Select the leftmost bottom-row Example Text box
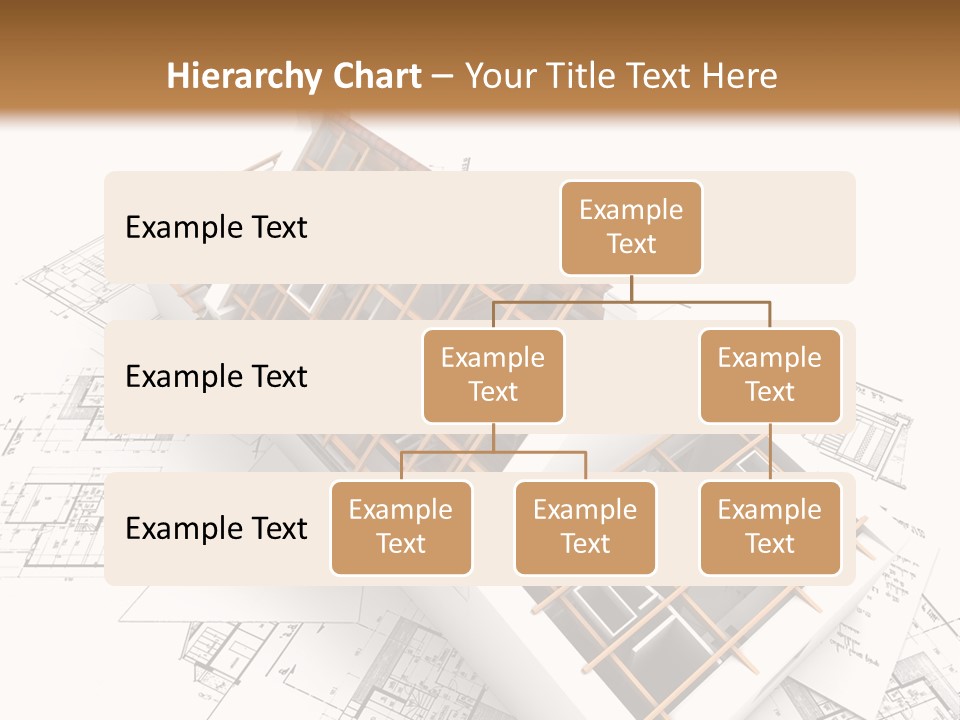960x720 pixels. click(401, 528)
